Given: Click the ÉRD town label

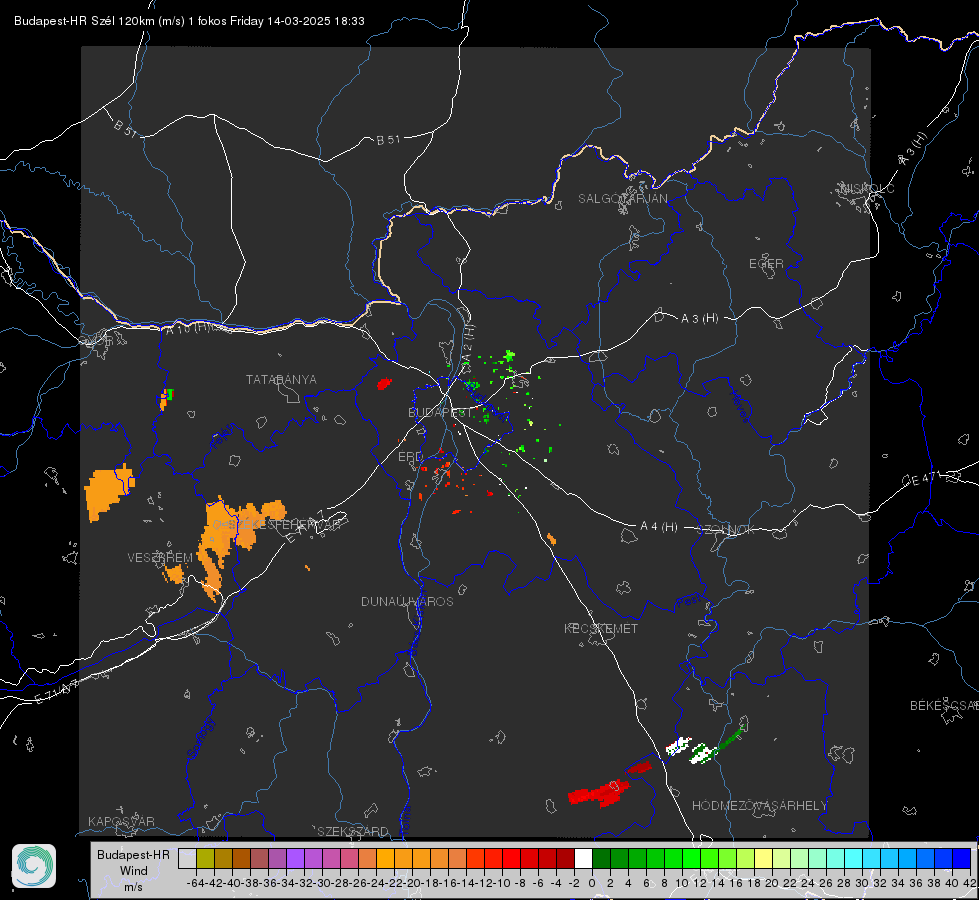Looking at the screenshot, I should click(x=410, y=457).
